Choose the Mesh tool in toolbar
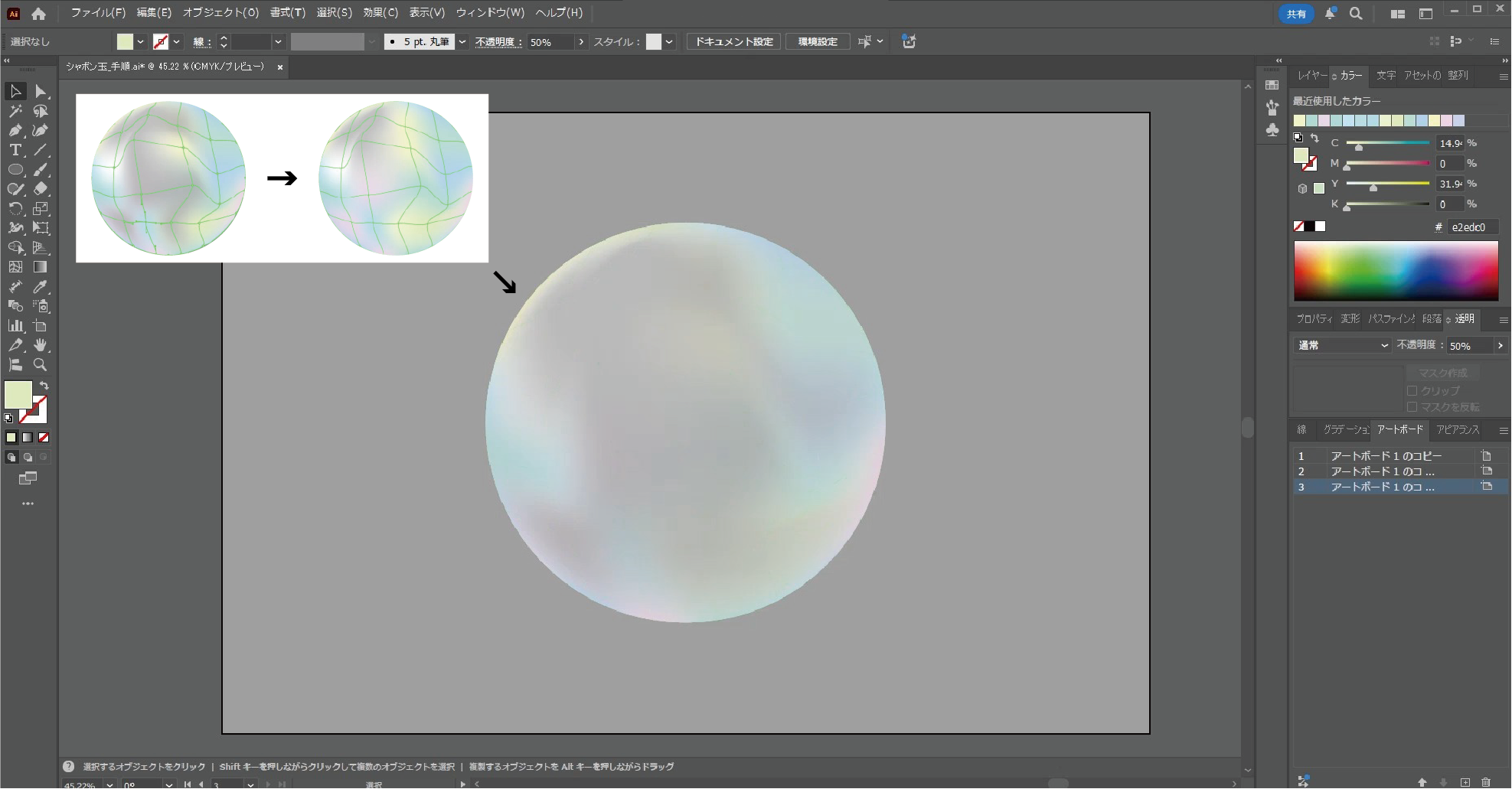 15,267
